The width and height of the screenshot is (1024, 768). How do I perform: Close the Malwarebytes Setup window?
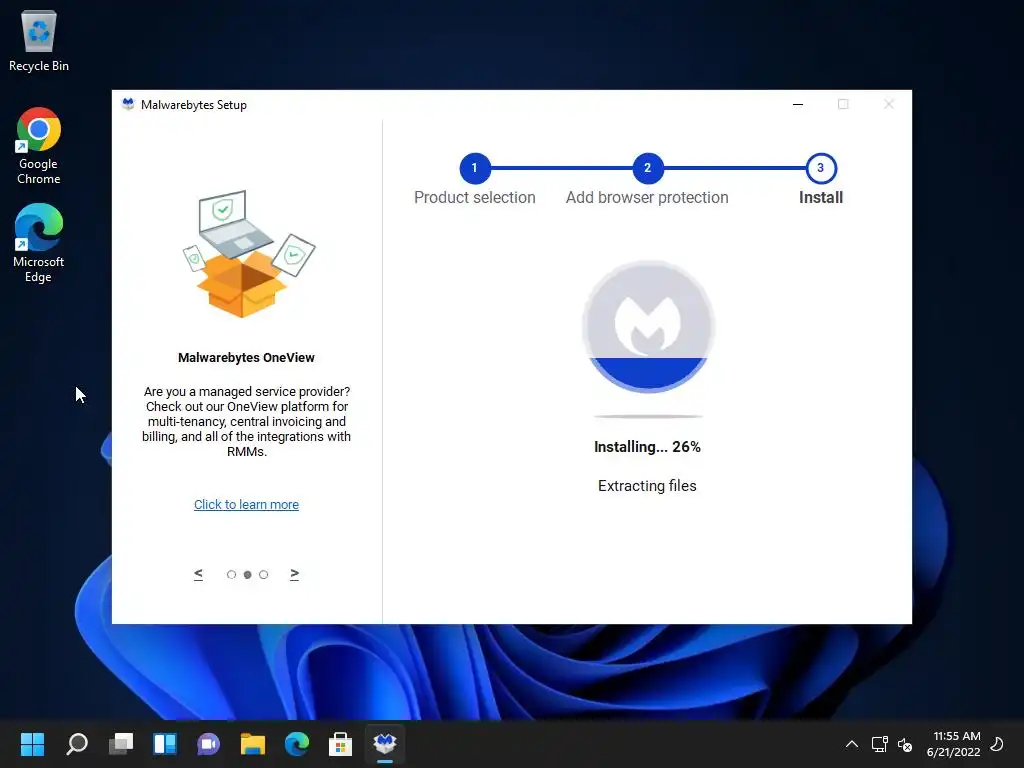[889, 104]
